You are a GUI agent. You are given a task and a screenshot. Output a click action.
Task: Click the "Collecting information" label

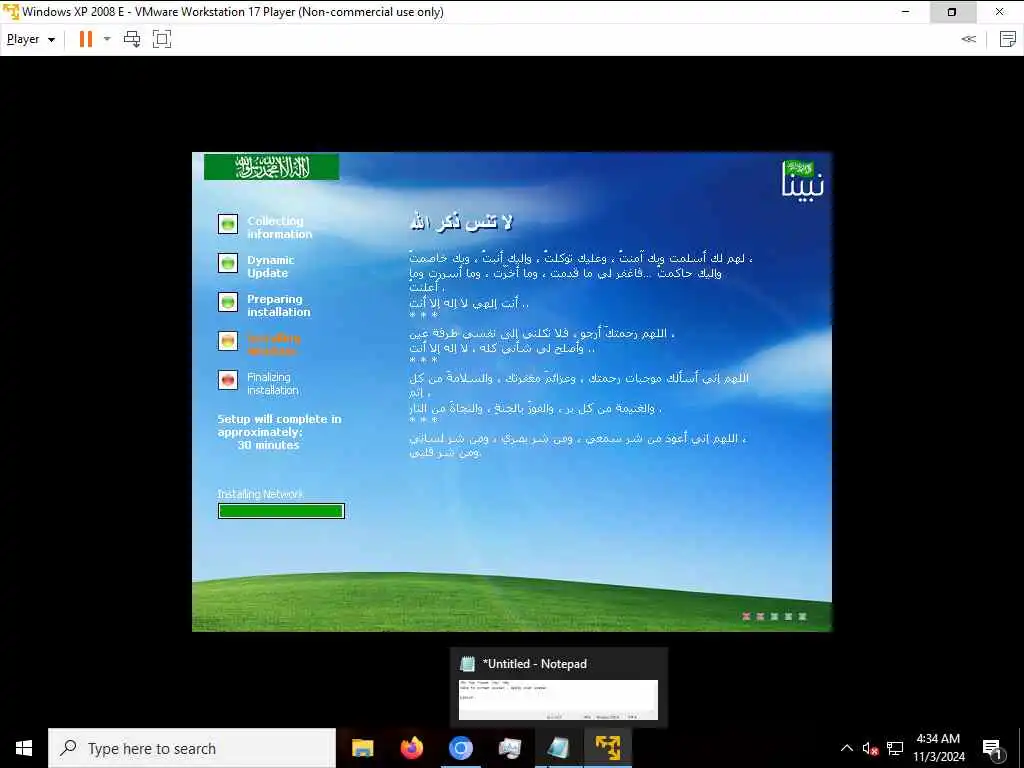point(279,227)
